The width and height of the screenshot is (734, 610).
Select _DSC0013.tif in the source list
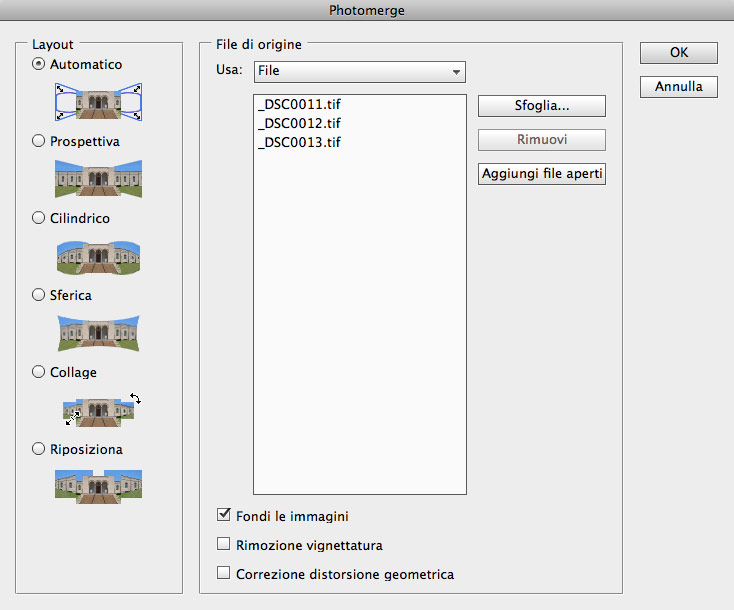tap(299, 143)
